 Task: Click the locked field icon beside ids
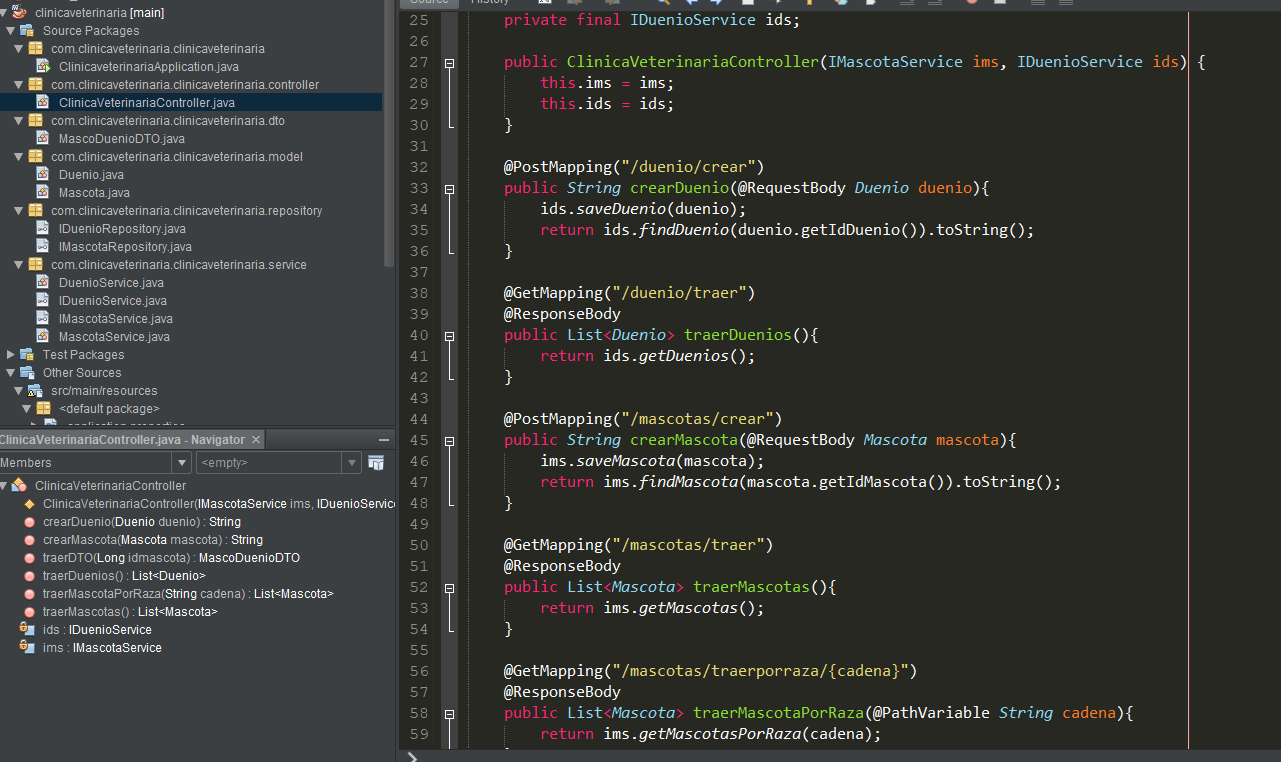pos(27,630)
